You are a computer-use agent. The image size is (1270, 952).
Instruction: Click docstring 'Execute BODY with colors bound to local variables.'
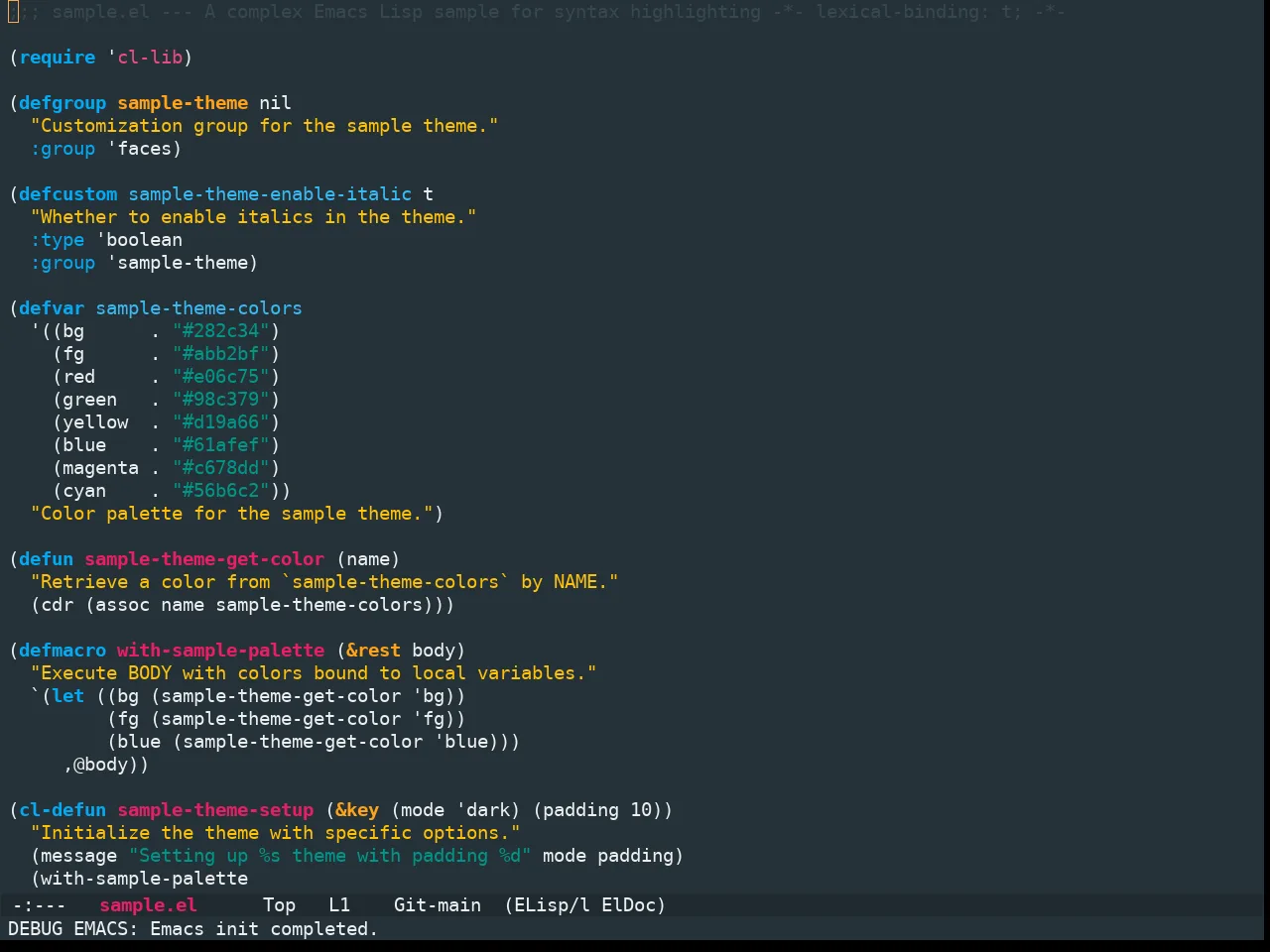pyautogui.click(x=314, y=673)
